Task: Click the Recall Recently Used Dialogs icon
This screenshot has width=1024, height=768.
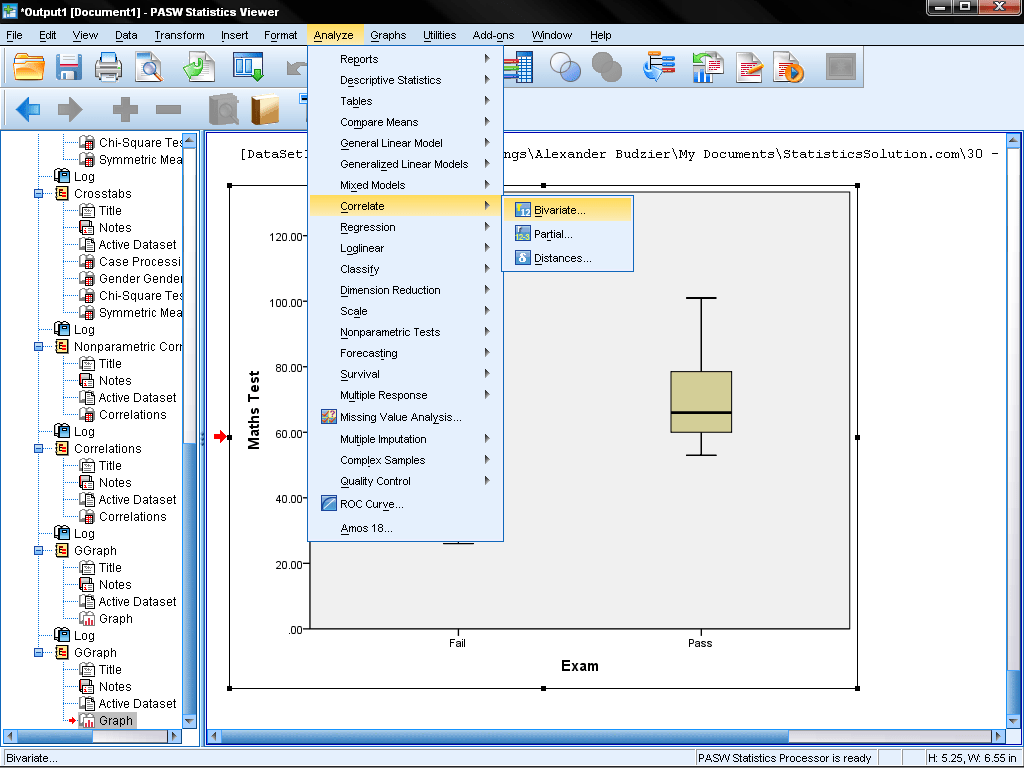Action: click(x=660, y=68)
